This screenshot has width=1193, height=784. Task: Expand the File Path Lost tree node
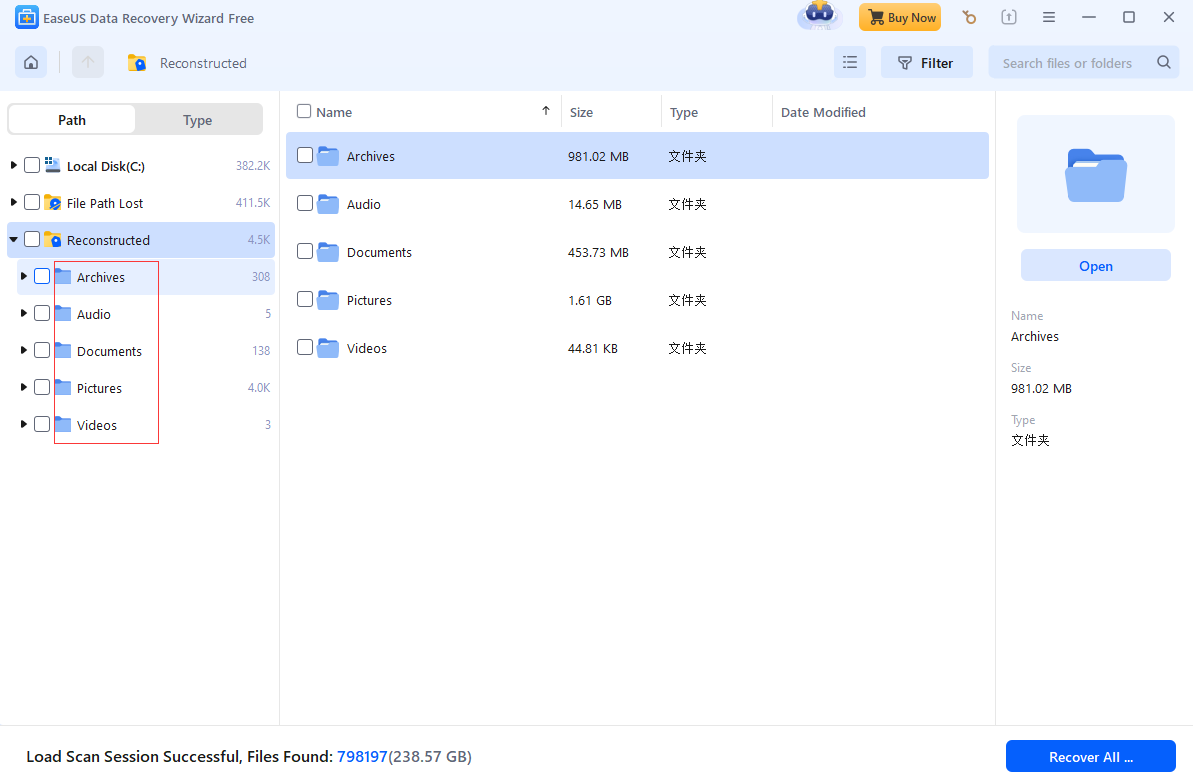(x=13, y=202)
